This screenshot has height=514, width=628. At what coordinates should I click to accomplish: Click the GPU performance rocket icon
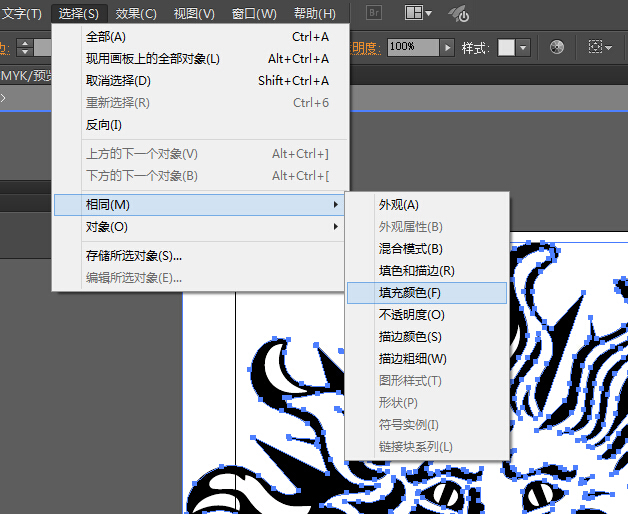(459, 14)
